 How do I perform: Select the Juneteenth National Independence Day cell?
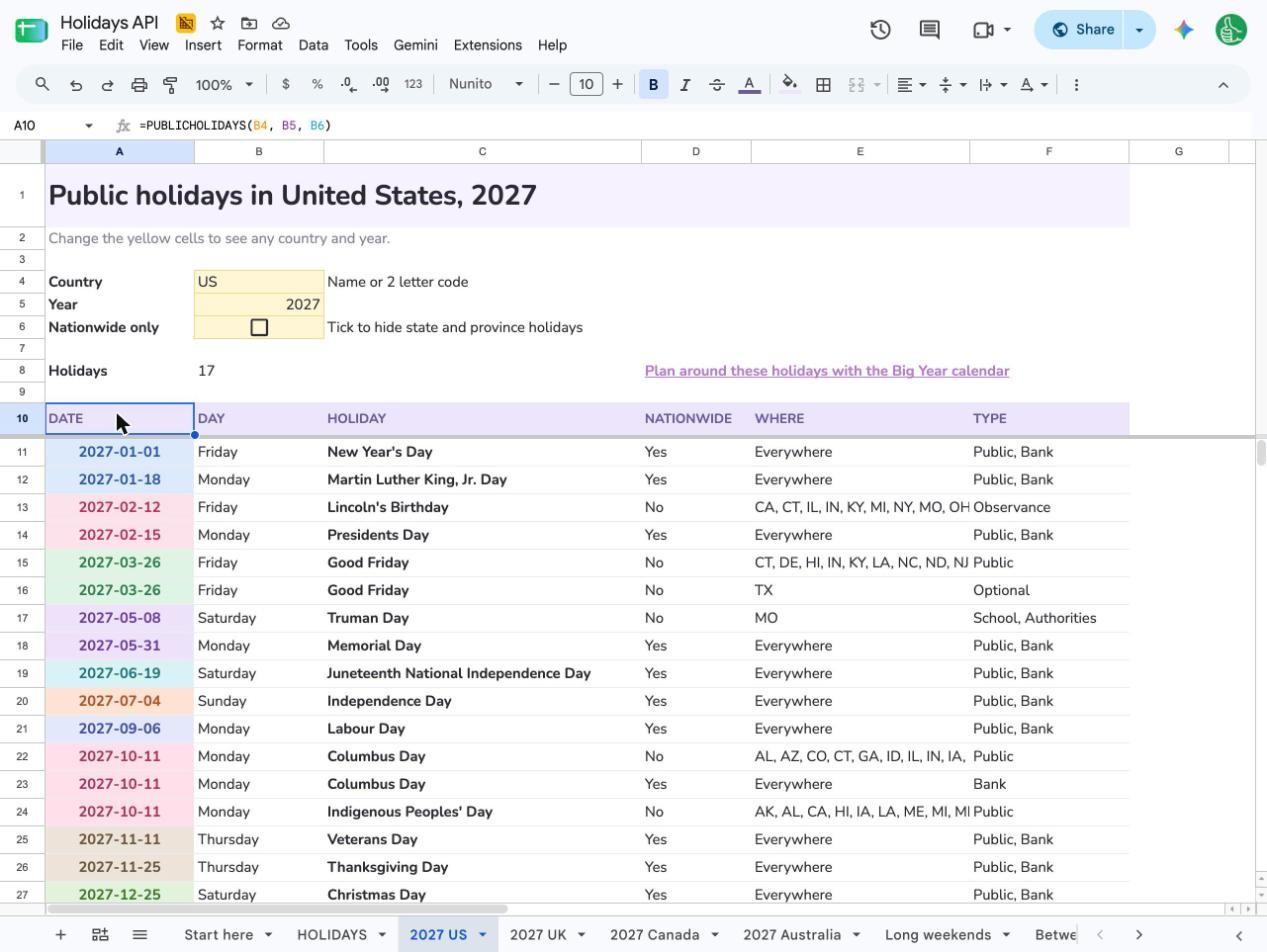[482, 673]
